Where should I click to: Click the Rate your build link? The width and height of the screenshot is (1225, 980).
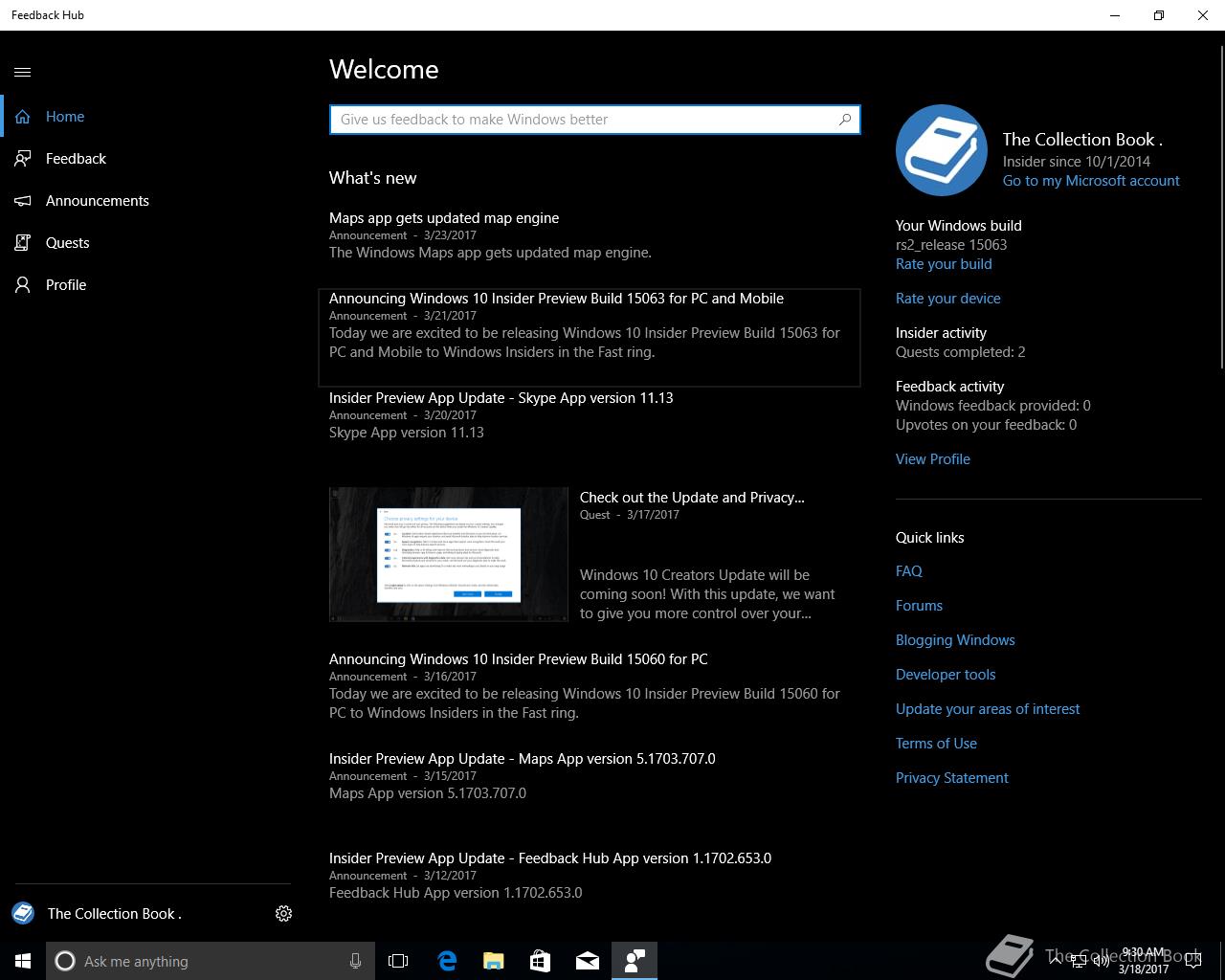pyautogui.click(x=944, y=264)
